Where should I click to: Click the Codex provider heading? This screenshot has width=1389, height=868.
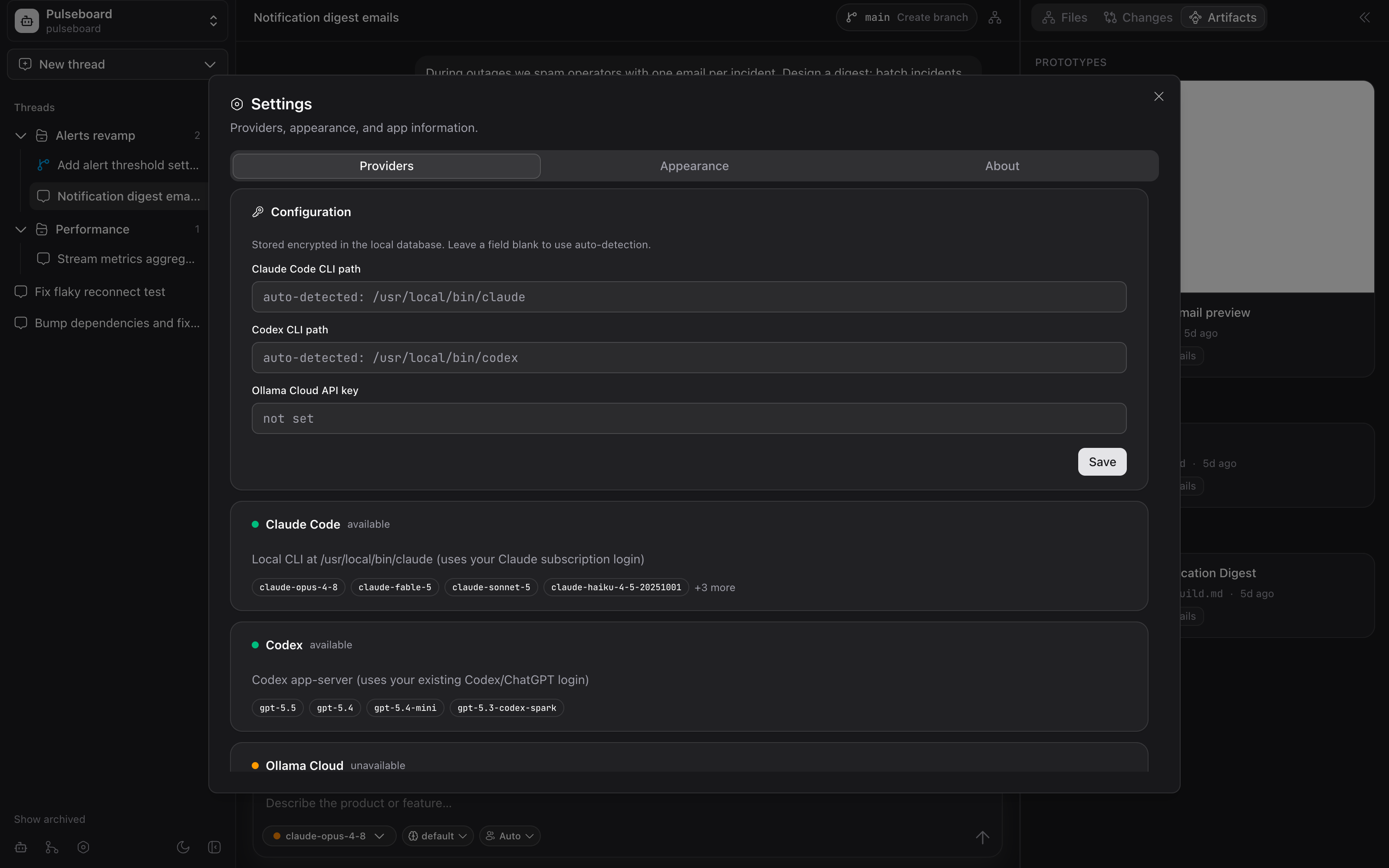284,644
